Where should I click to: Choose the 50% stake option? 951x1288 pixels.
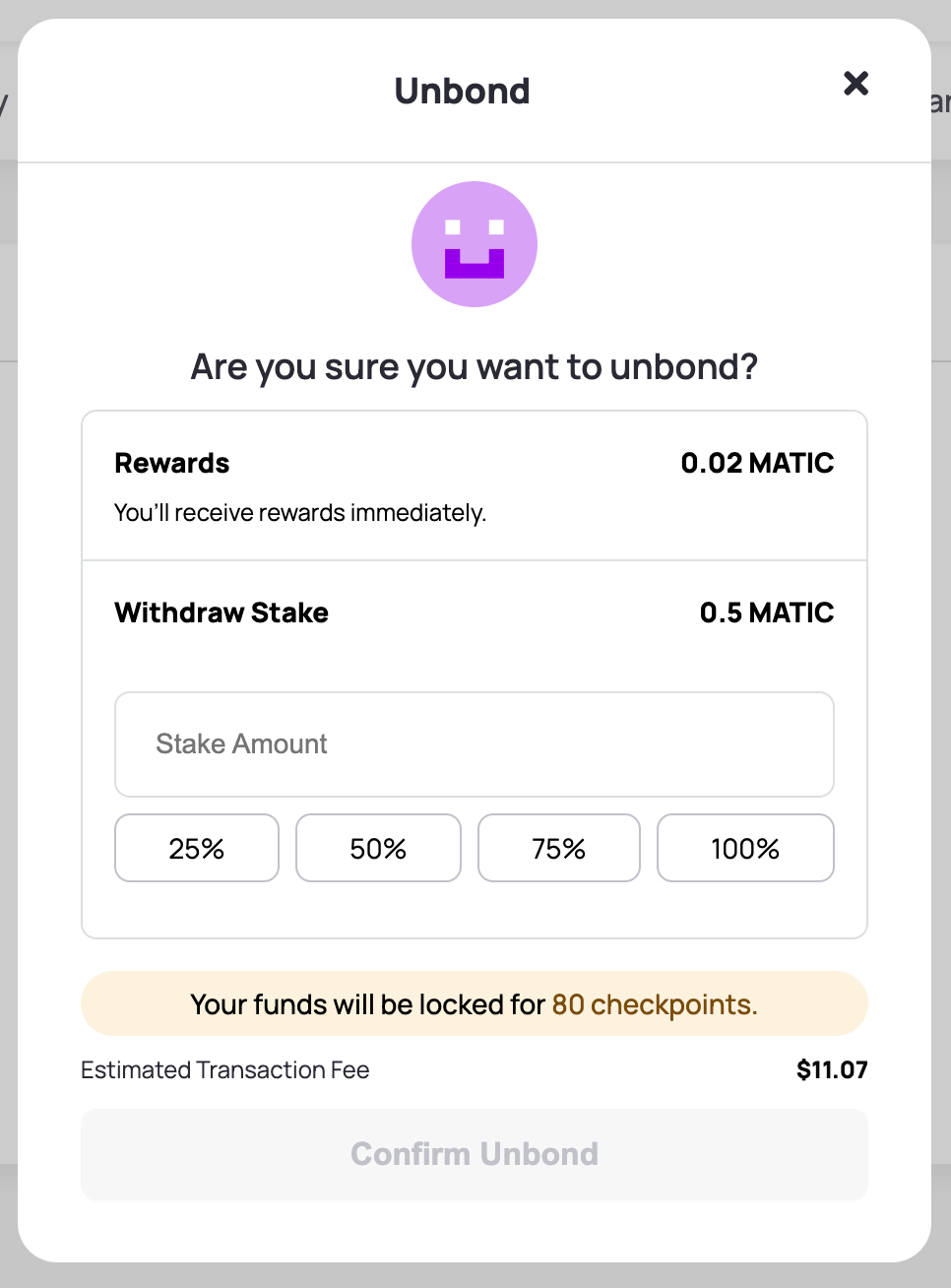pos(378,848)
